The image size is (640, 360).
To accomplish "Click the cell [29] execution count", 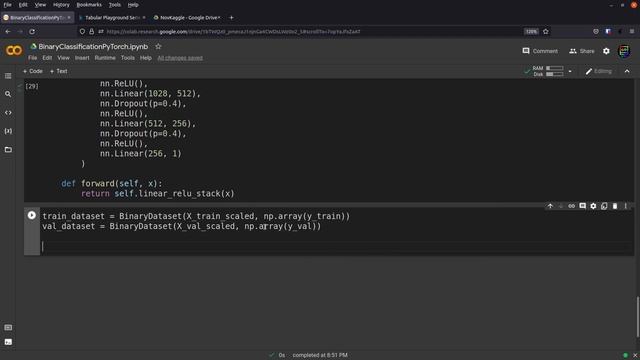I will 32,86.
